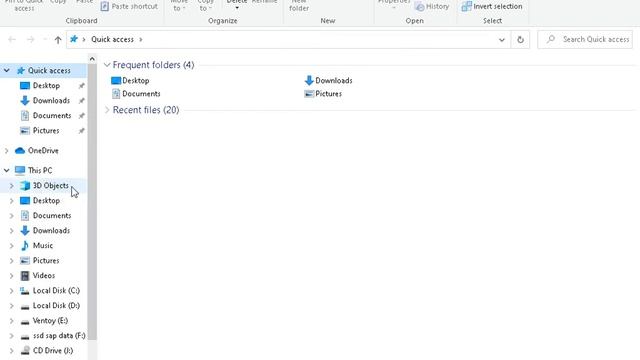Screen dimensions: 640x360
Task: Expand Documents under This PC
Action: [11, 216]
